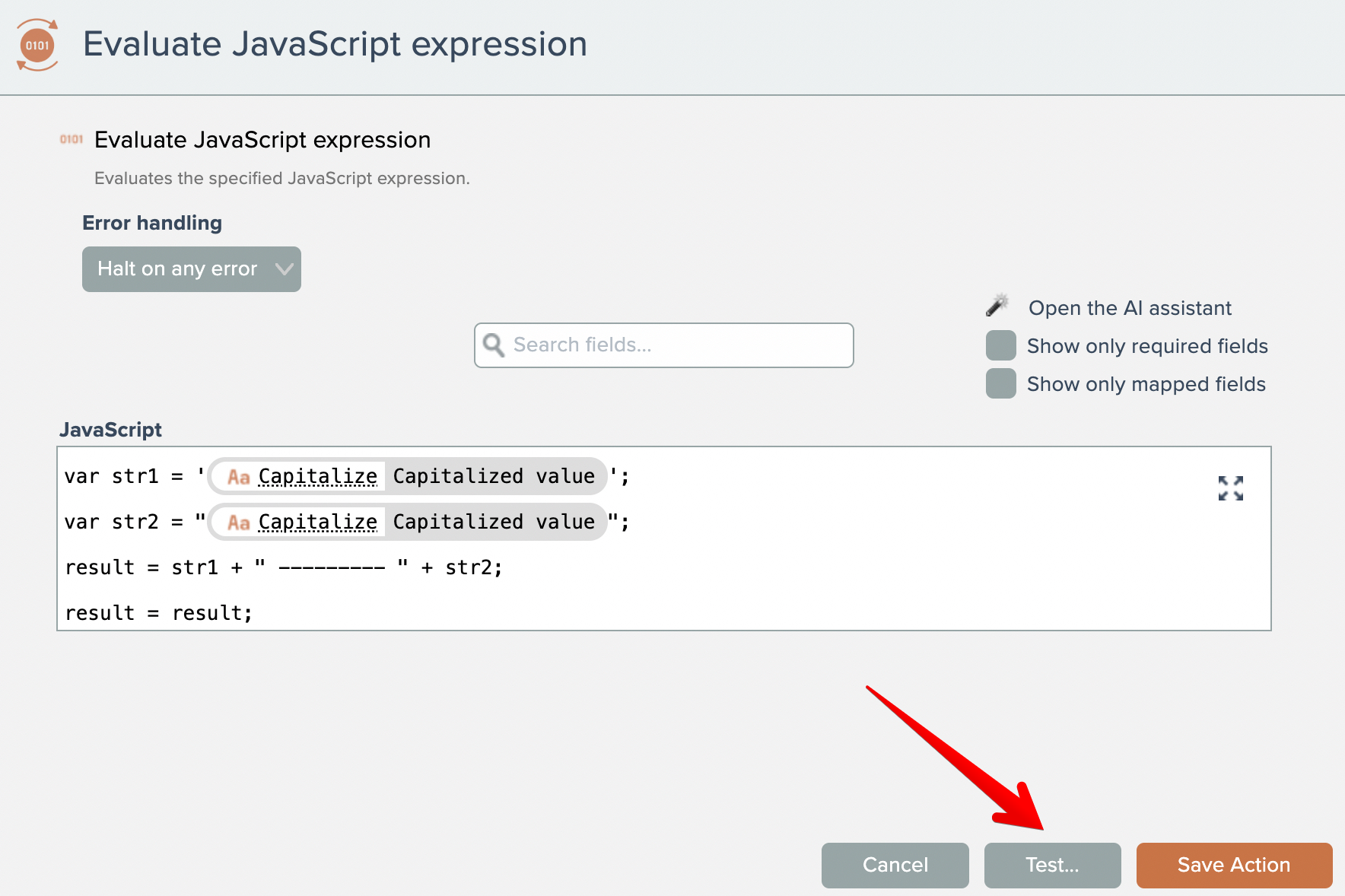Image resolution: width=1345 pixels, height=896 pixels.
Task: Toggle Show only mapped fields checkbox
Action: pyautogui.click(x=1001, y=384)
